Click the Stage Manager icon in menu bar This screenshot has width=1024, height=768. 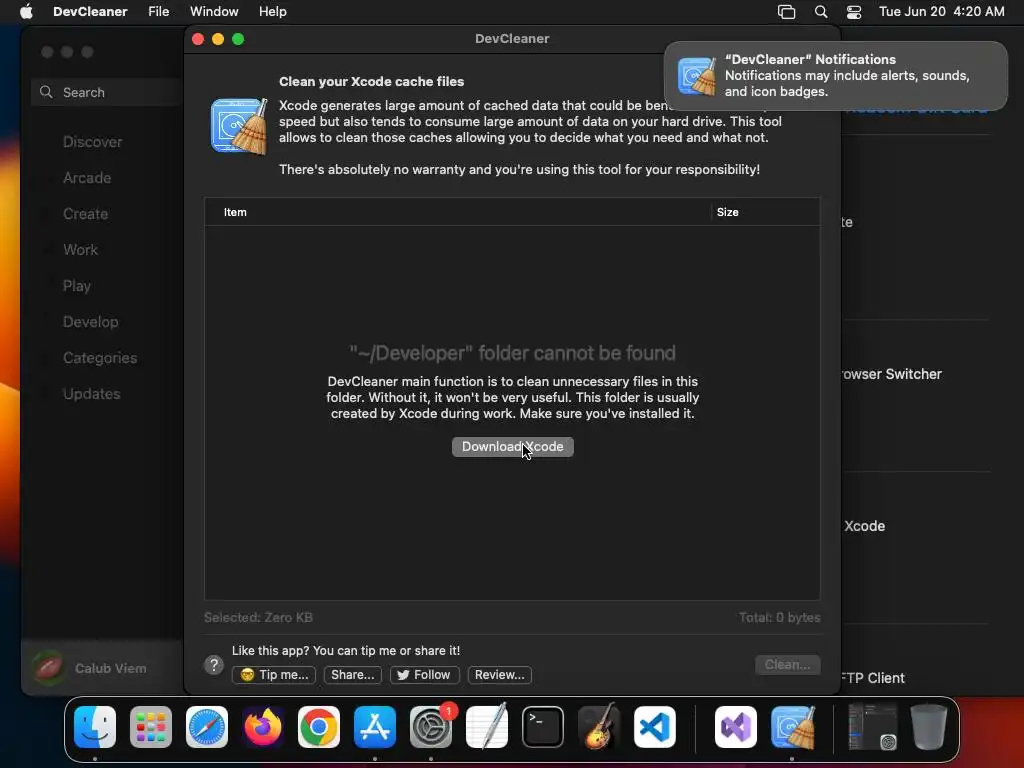[786, 12]
